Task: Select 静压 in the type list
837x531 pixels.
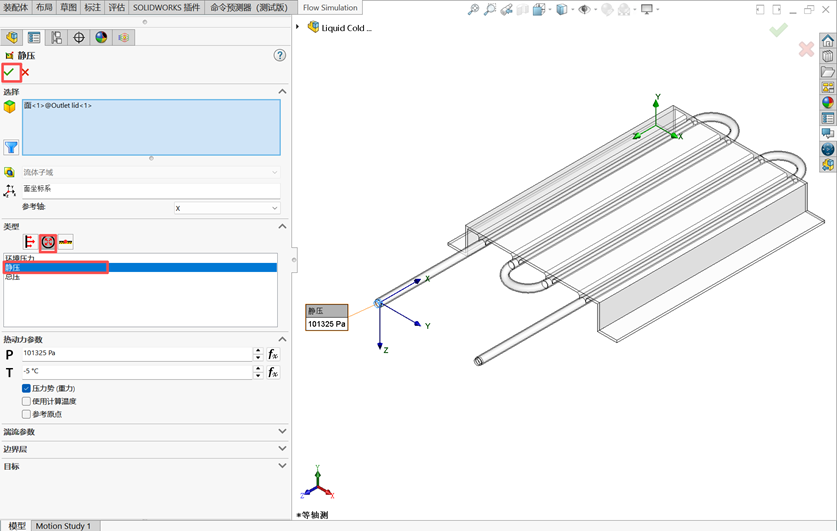Action: point(140,267)
